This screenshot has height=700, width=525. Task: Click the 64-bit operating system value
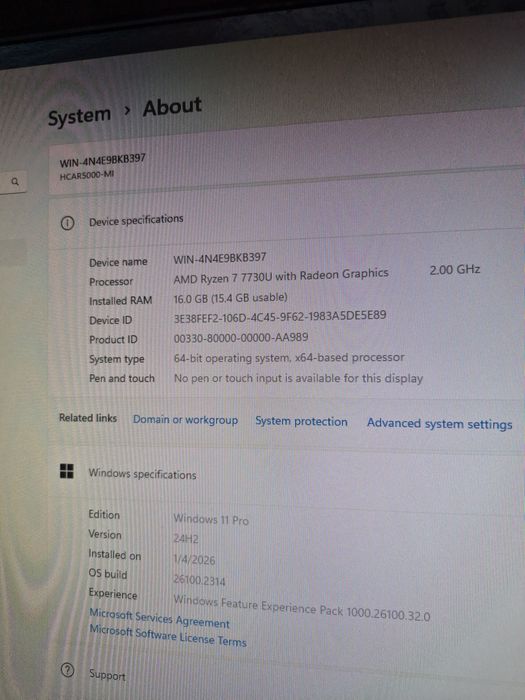coord(289,358)
